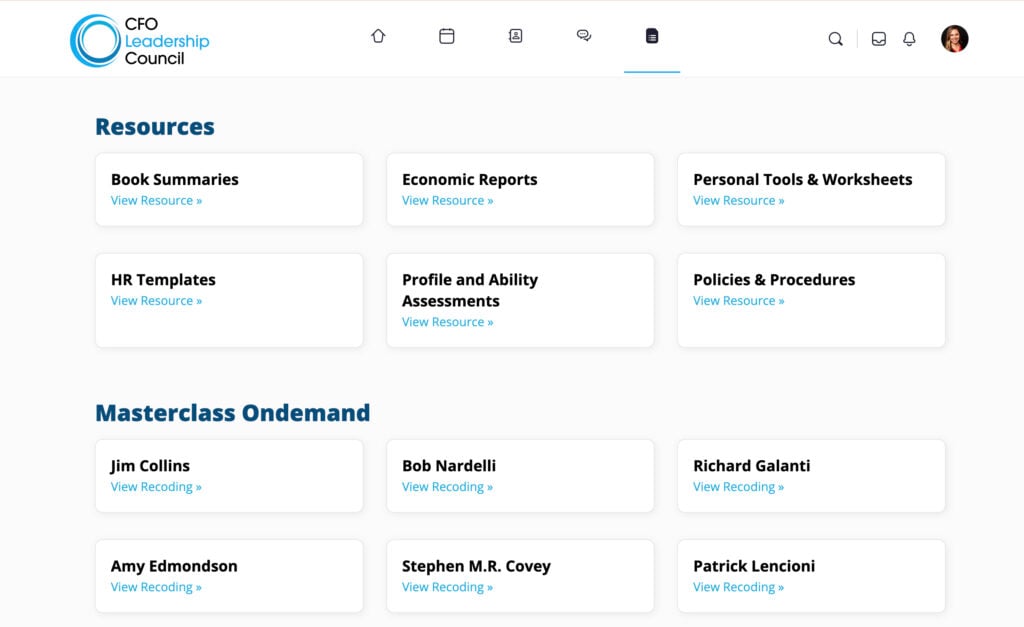Image resolution: width=1024 pixels, height=627 pixels.
Task: Click the search magnifier icon
Action: pyautogui.click(x=835, y=39)
